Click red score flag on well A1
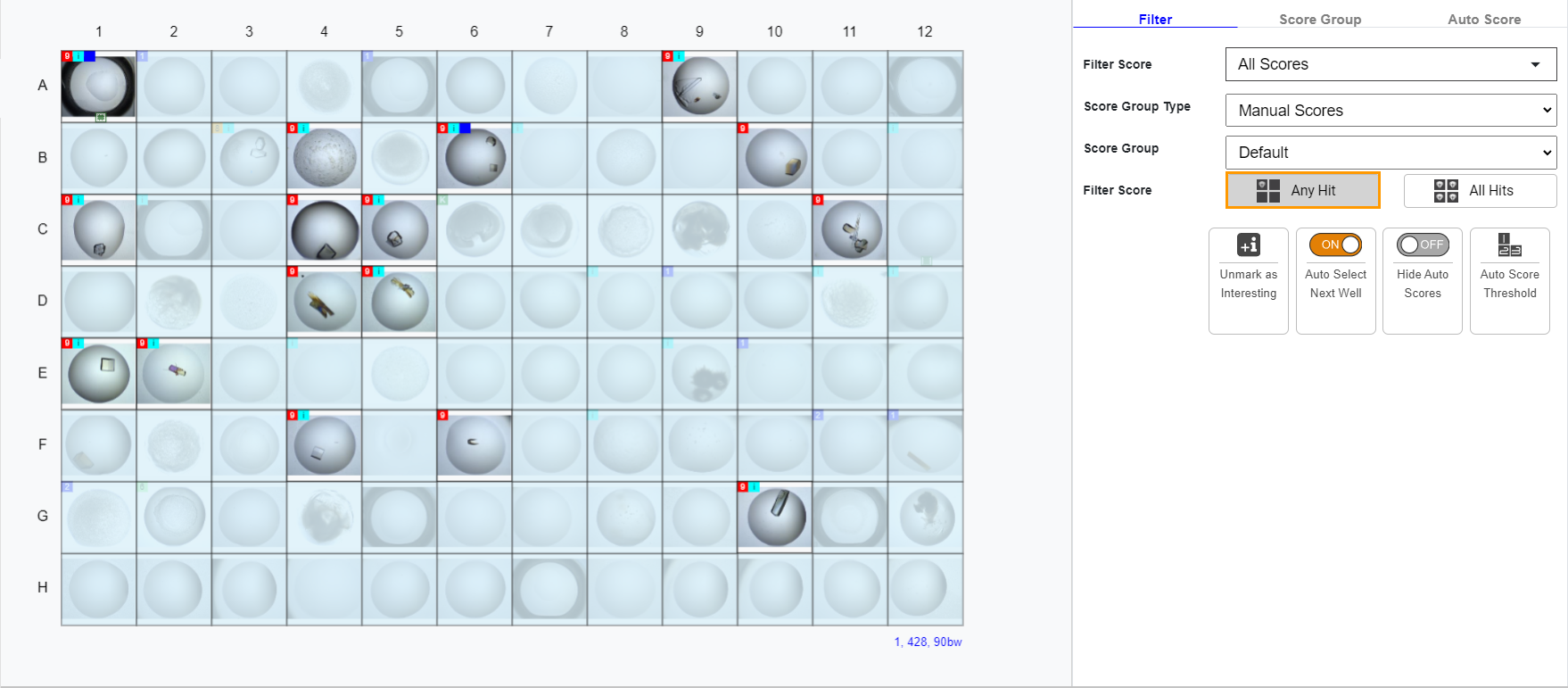The image size is (1568, 688). pyautogui.click(x=67, y=56)
